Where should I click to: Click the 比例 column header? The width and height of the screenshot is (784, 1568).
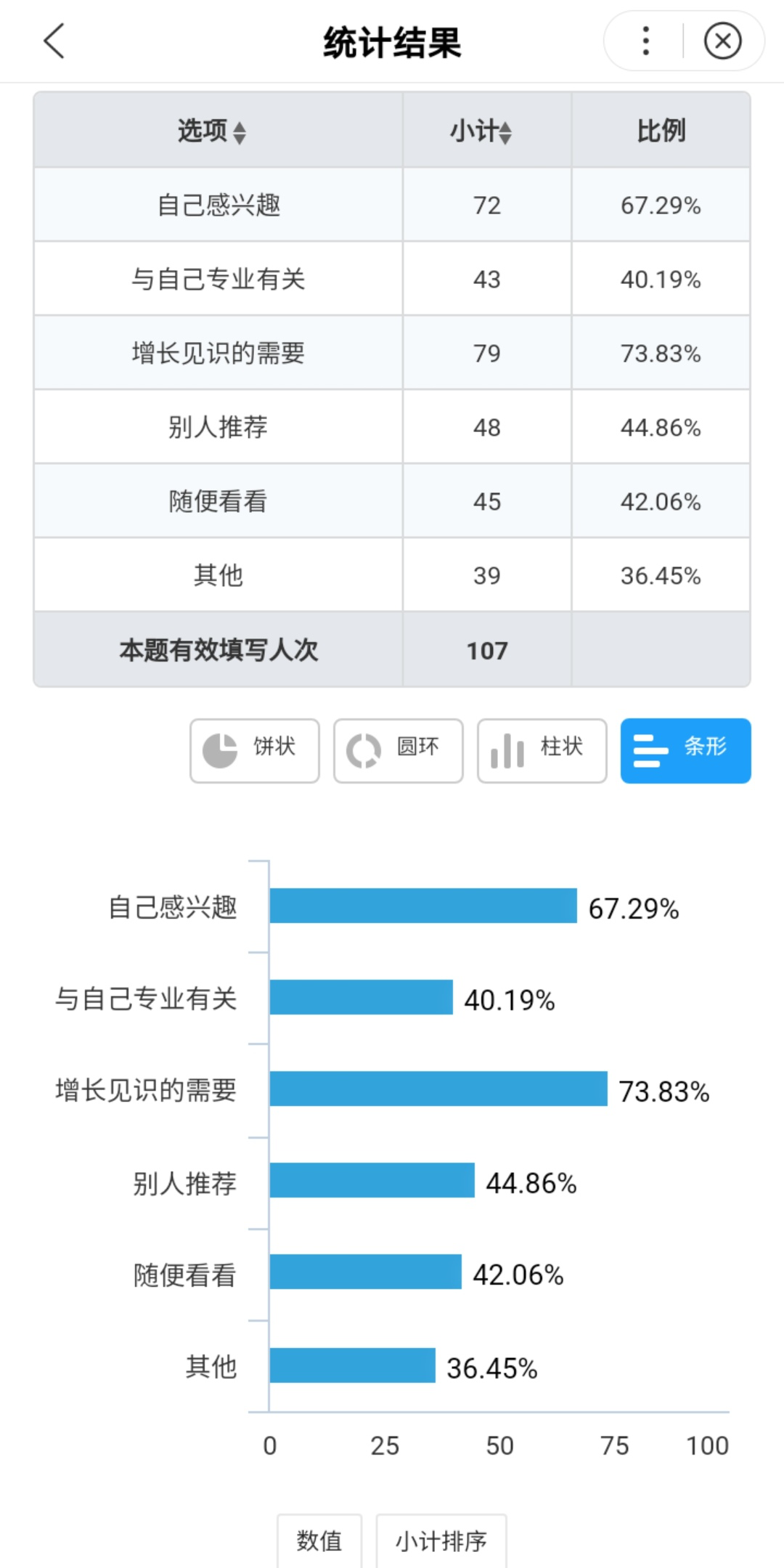(x=661, y=131)
